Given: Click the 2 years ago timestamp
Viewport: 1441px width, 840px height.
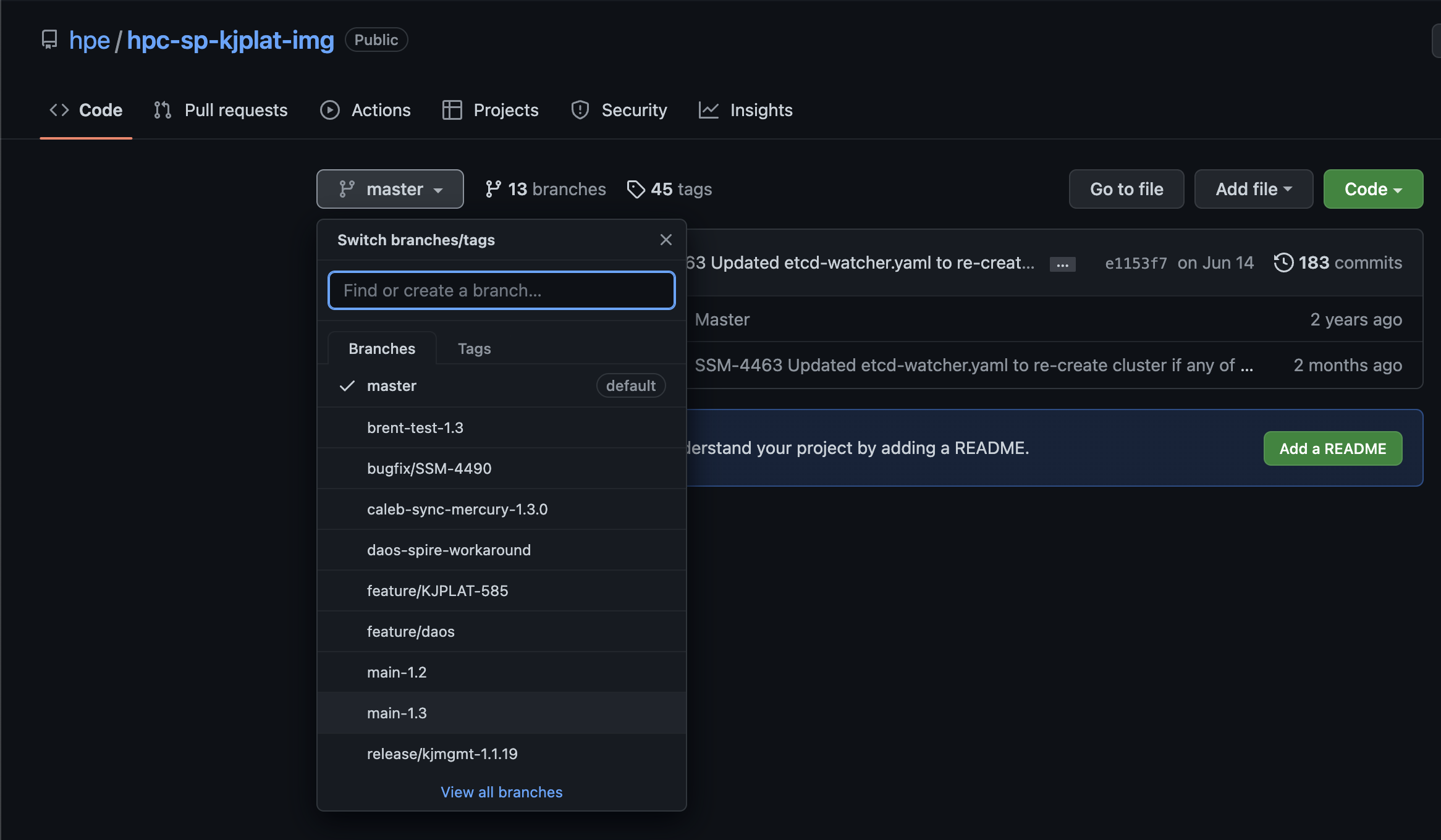Looking at the screenshot, I should click(x=1356, y=319).
